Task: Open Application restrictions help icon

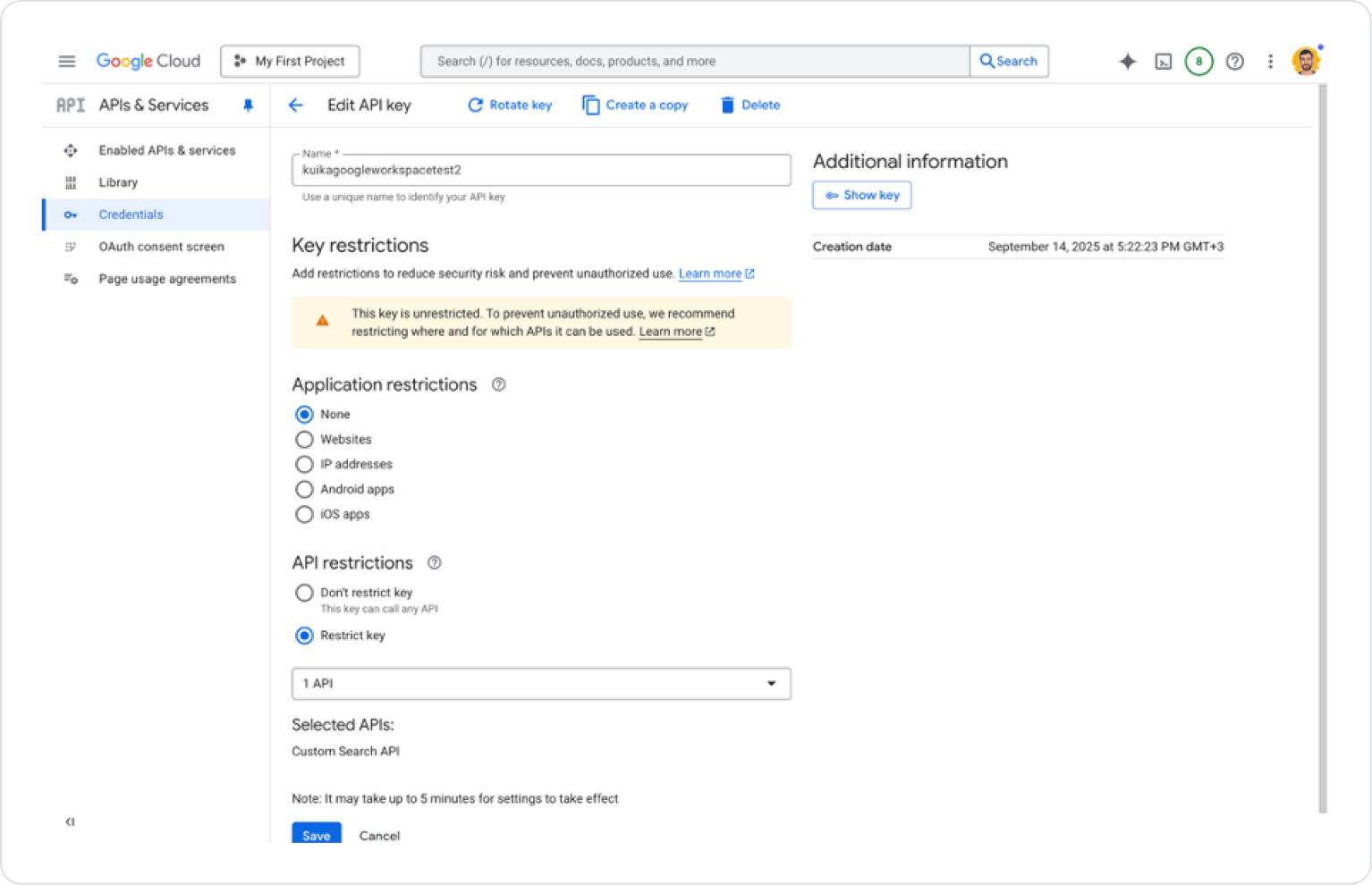Action: point(499,384)
